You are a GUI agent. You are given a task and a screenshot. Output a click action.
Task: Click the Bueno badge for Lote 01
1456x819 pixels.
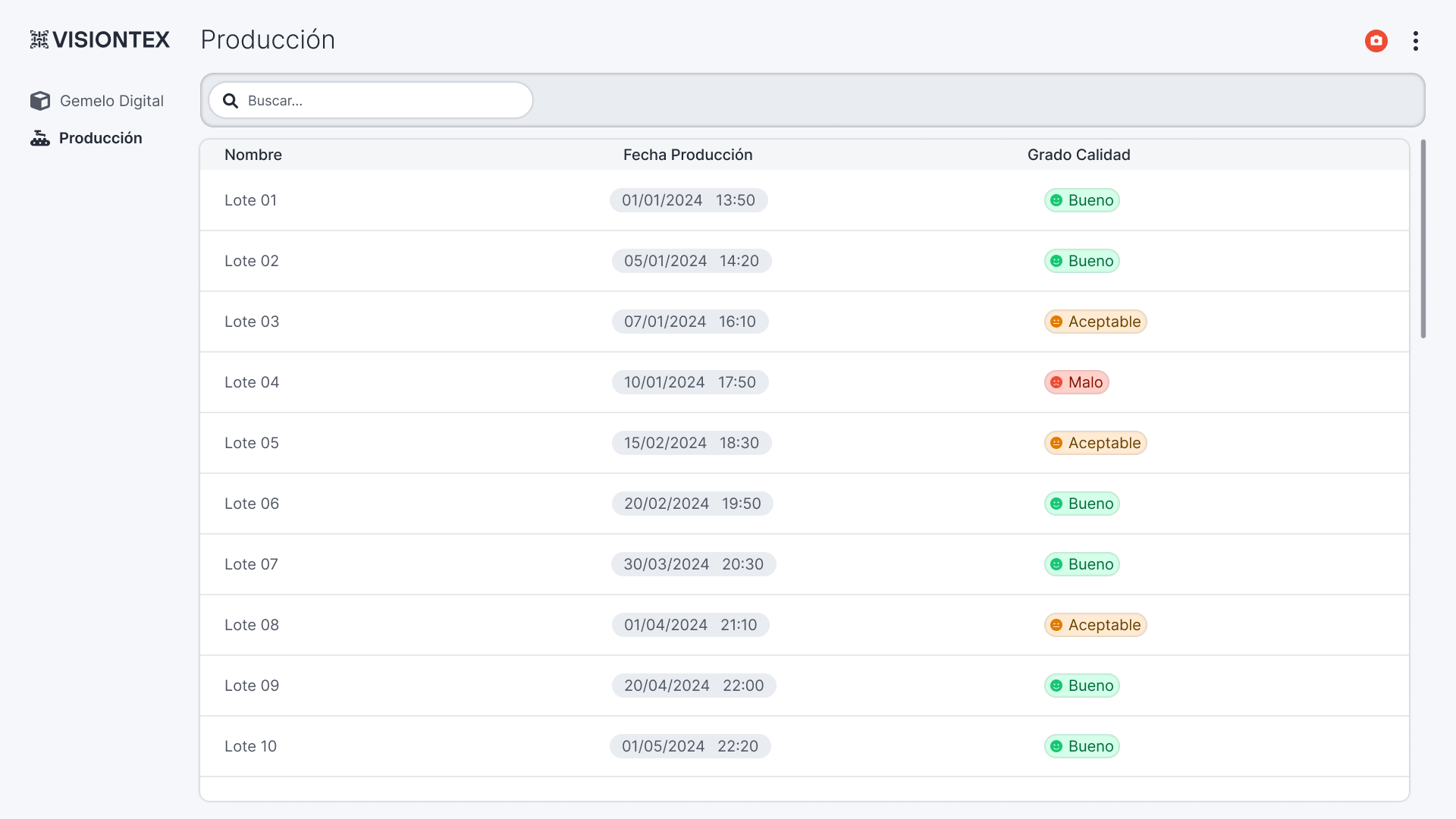(1082, 200)
